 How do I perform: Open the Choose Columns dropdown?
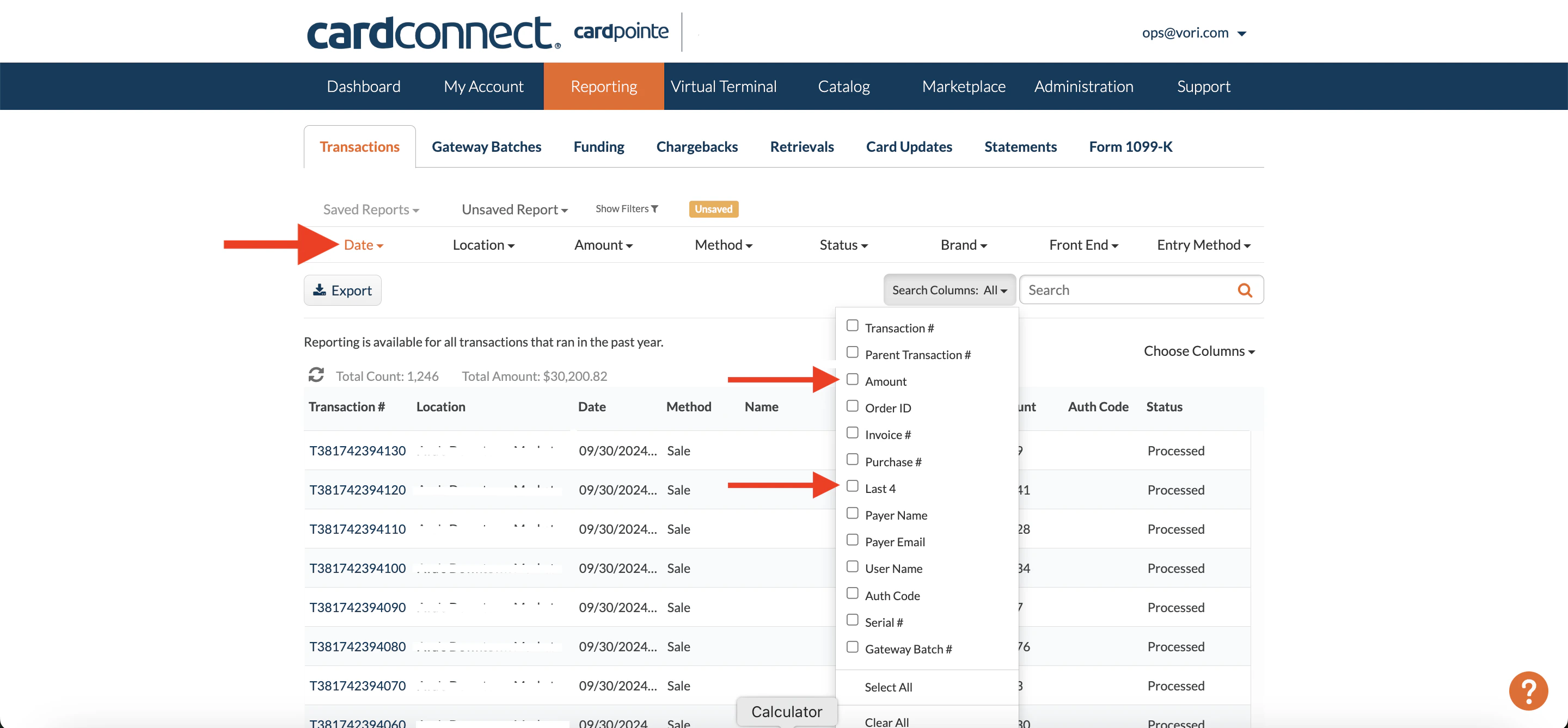point(1198,351)
